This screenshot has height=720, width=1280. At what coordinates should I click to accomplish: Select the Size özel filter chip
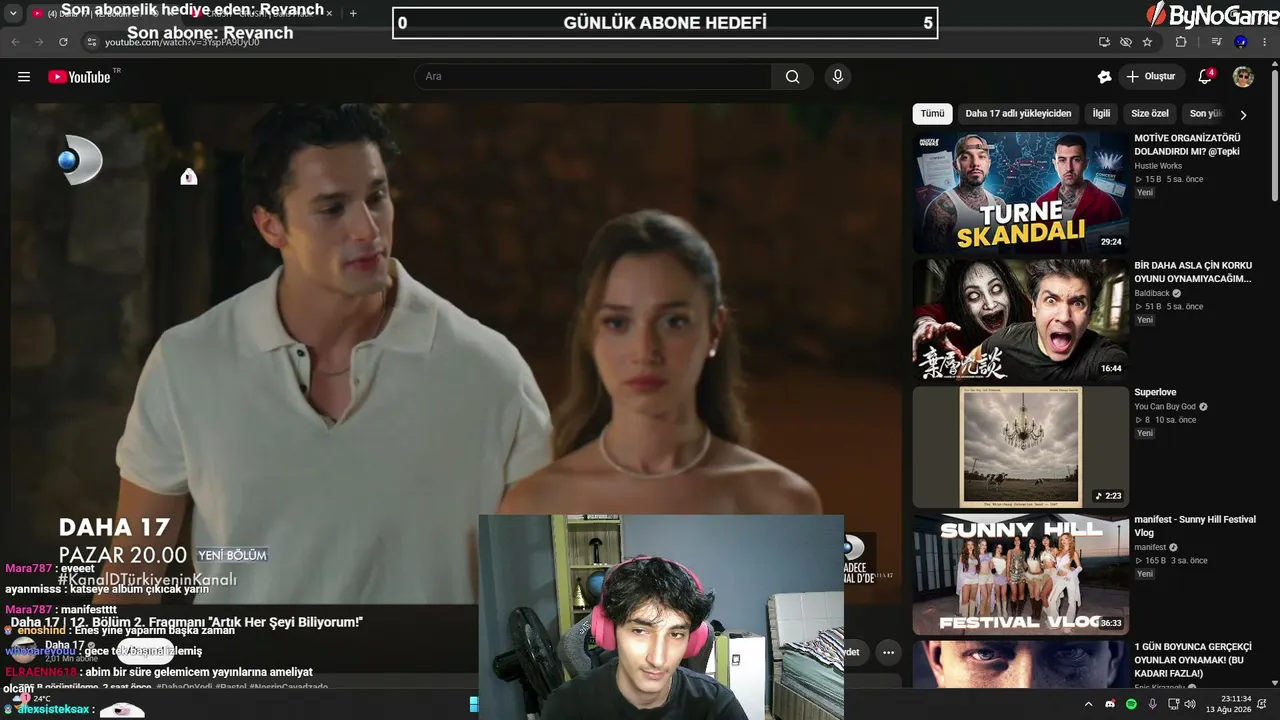coord(1150,114)
